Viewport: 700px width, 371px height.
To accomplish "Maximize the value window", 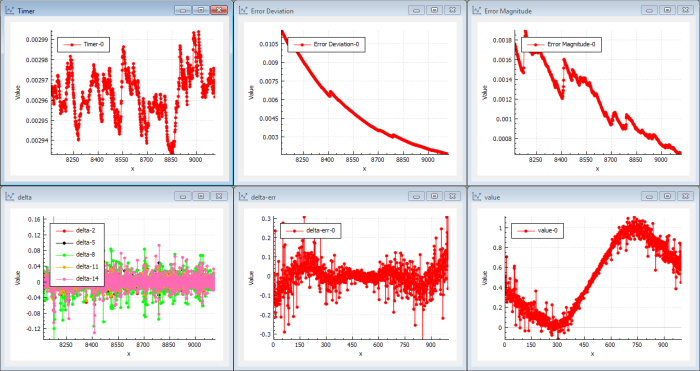I will [x=667, y=196].
